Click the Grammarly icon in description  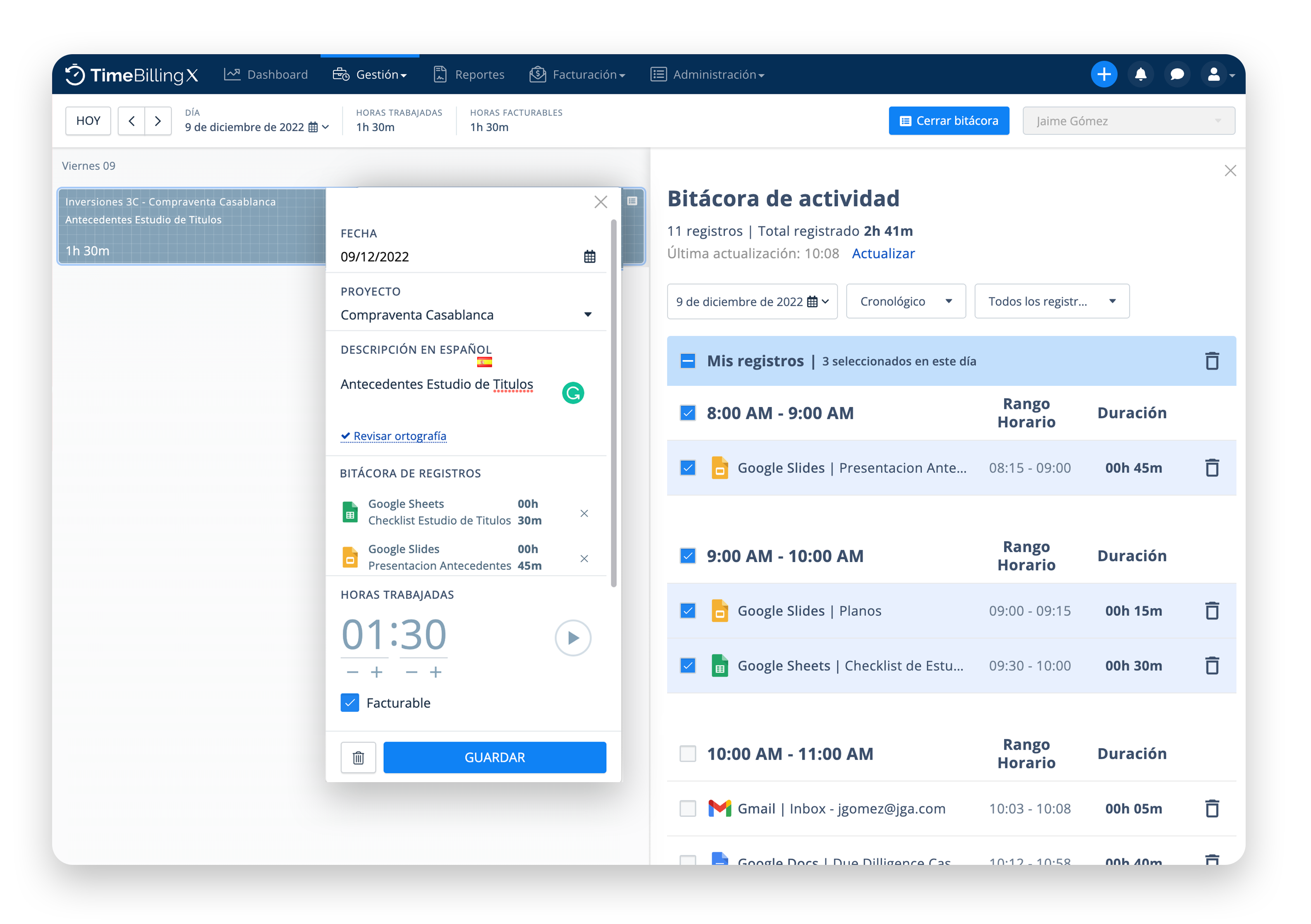point(573,393)
